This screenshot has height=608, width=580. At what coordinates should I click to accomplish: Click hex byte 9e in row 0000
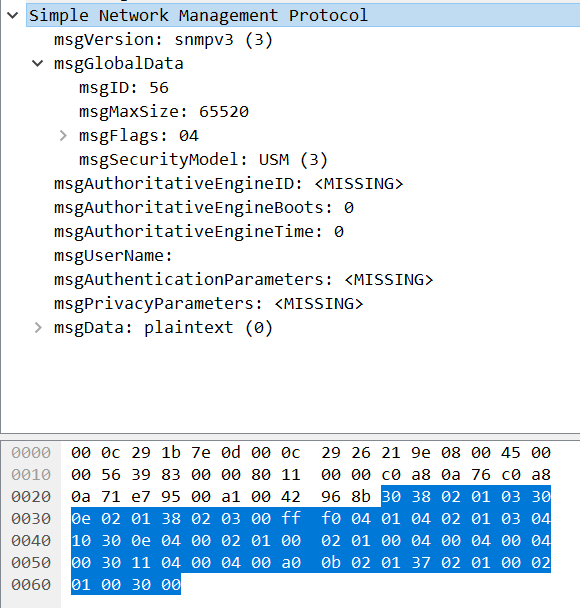(x=421, y=453)
